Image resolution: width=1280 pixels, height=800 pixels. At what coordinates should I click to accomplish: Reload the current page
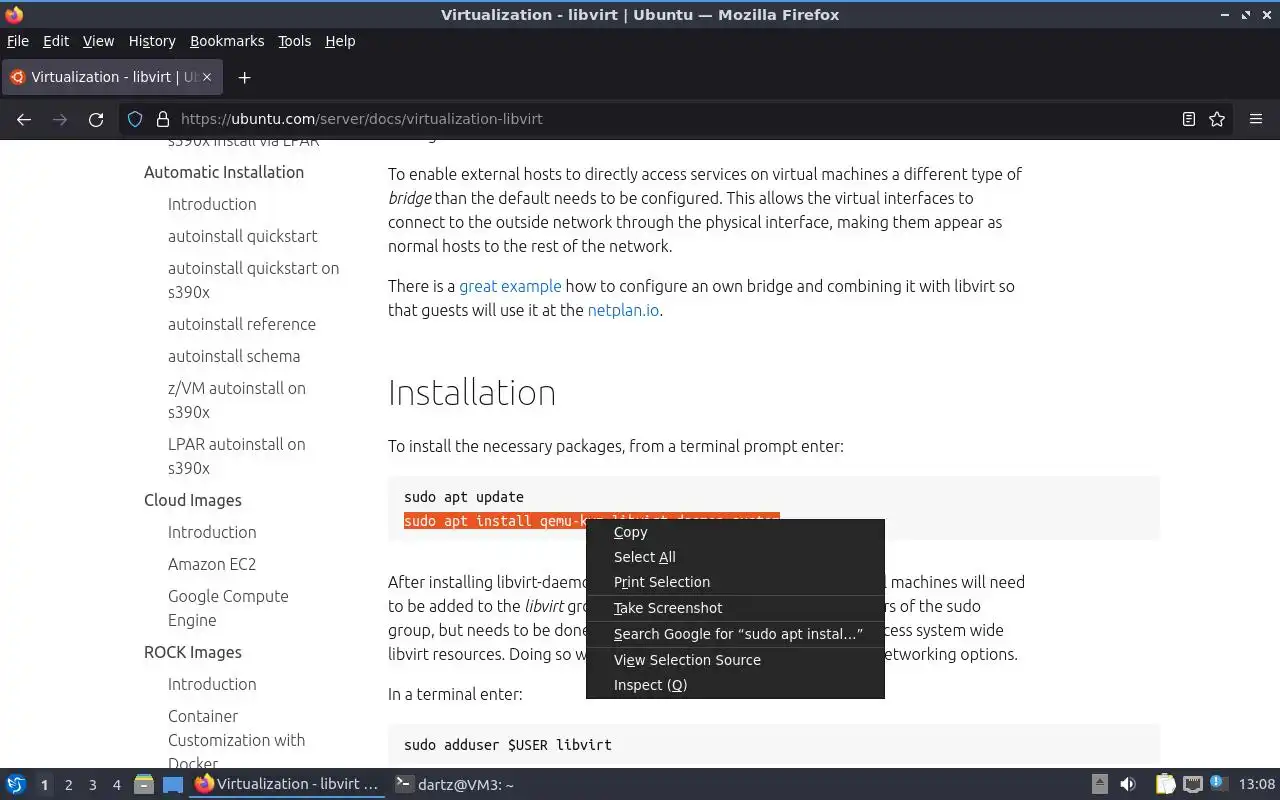[96, 119]
